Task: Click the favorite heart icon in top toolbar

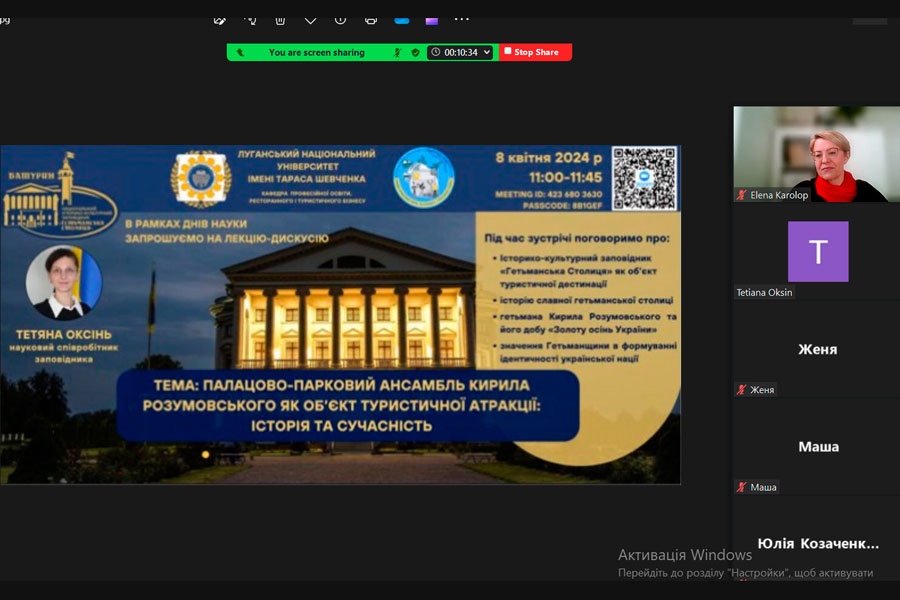Action: pyautogui.click(x=311, y=20)
